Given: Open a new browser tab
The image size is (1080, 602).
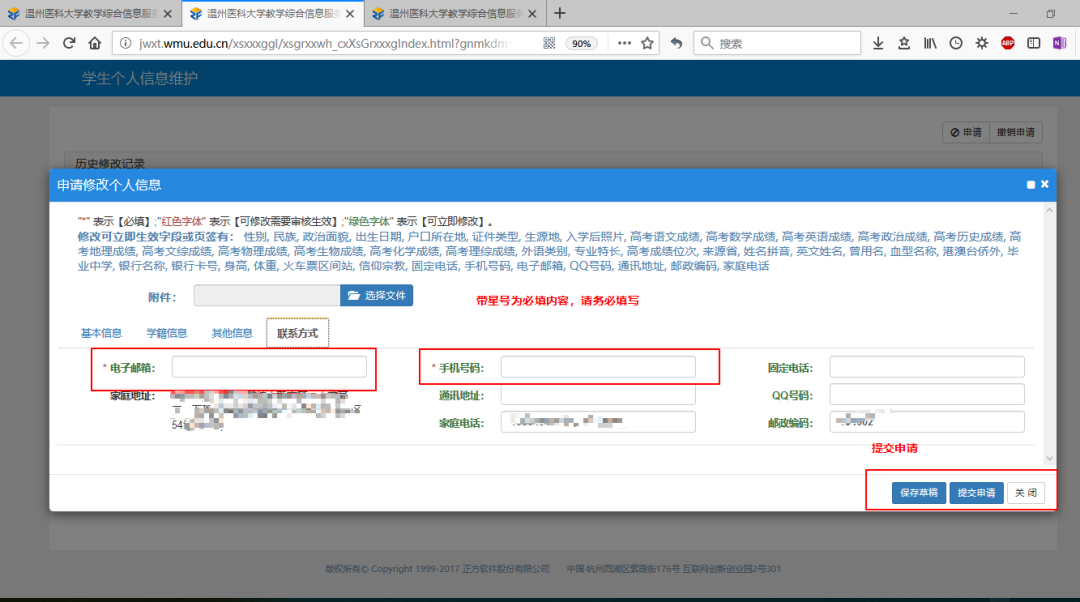Looking at the screenshot, I should pyautogui.click(x=560, y=13).
